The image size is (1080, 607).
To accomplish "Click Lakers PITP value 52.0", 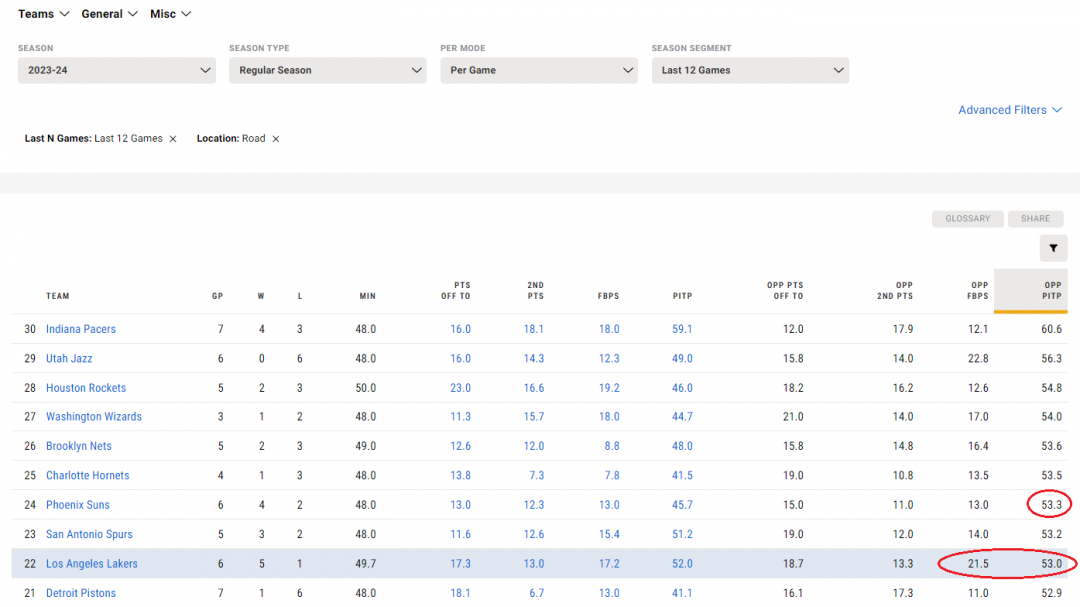I will click(x=682, y=564).
